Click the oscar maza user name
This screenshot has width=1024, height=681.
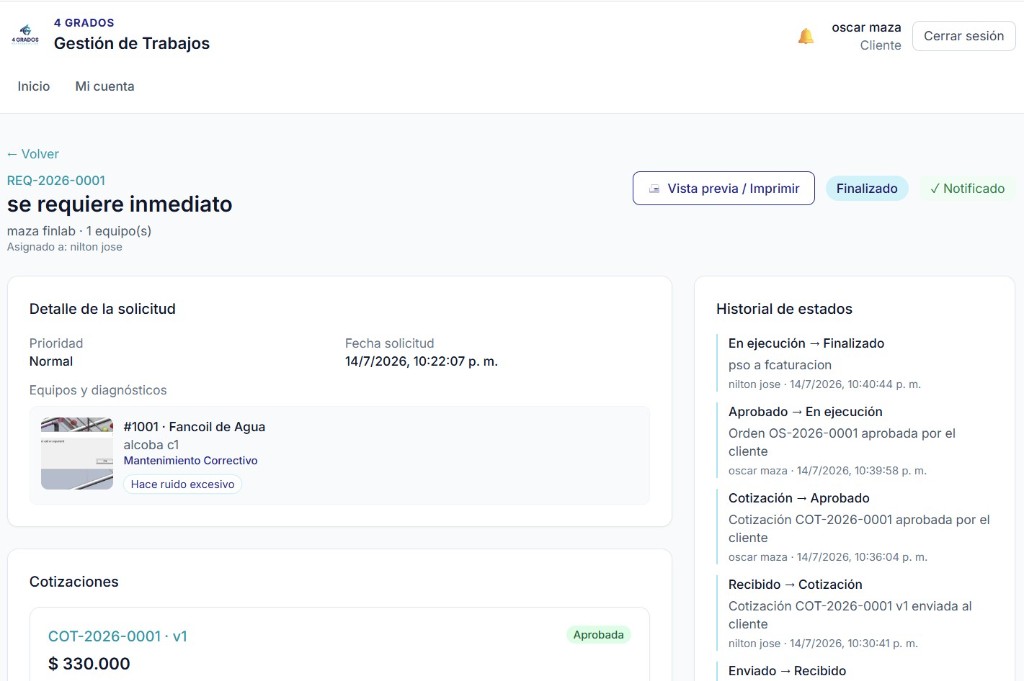pos(866,27)
